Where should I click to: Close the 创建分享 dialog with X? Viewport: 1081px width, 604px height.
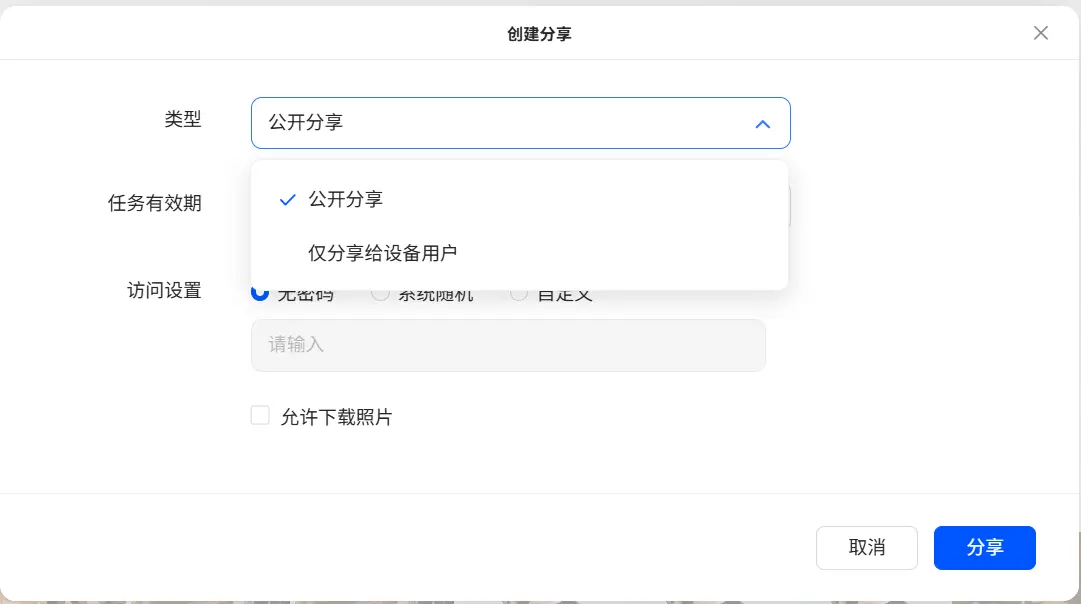pos(1040,33)
